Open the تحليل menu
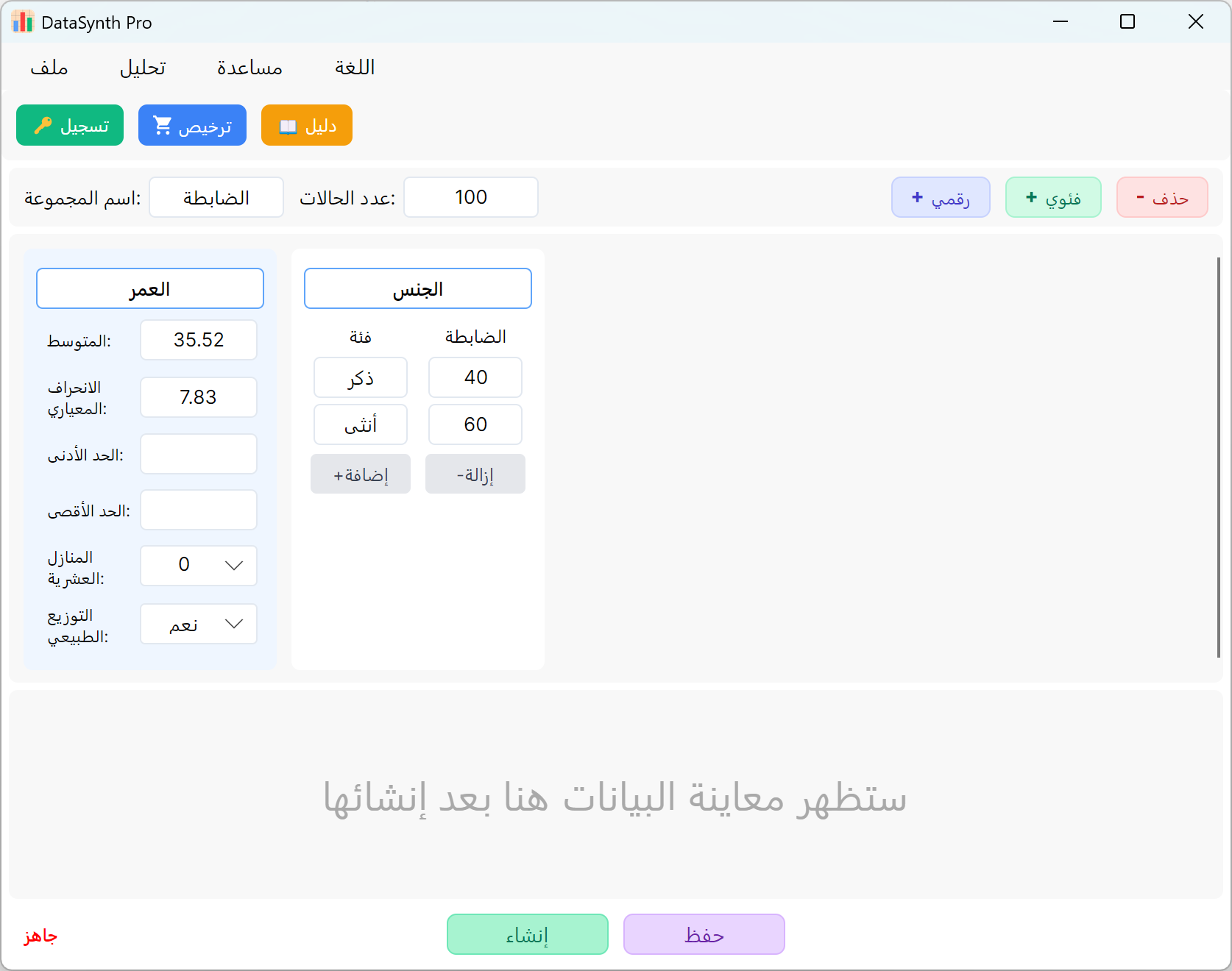1232x971 pixels. [x=143, y=68]
